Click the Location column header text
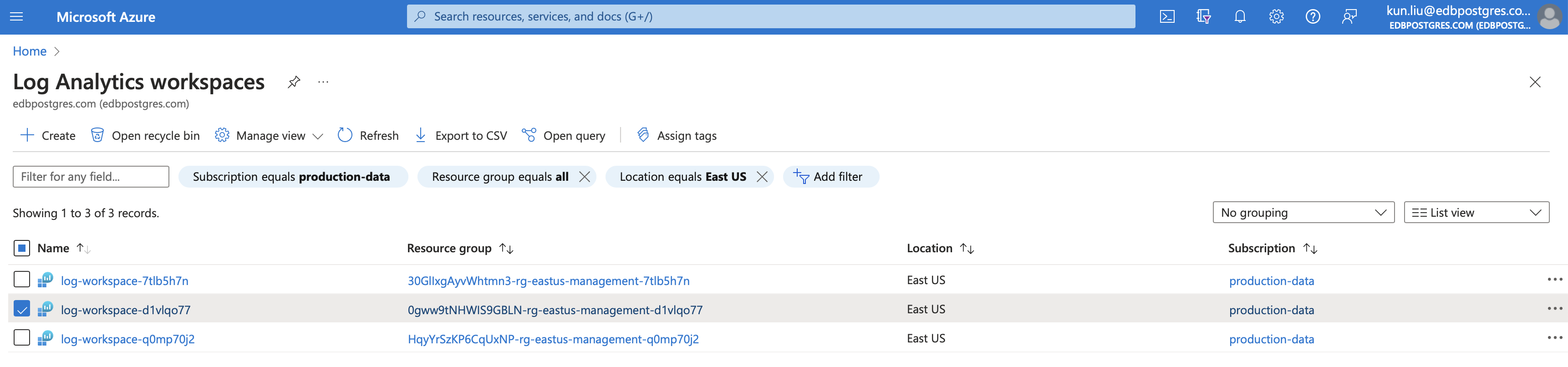 click(x=930, y=248)
